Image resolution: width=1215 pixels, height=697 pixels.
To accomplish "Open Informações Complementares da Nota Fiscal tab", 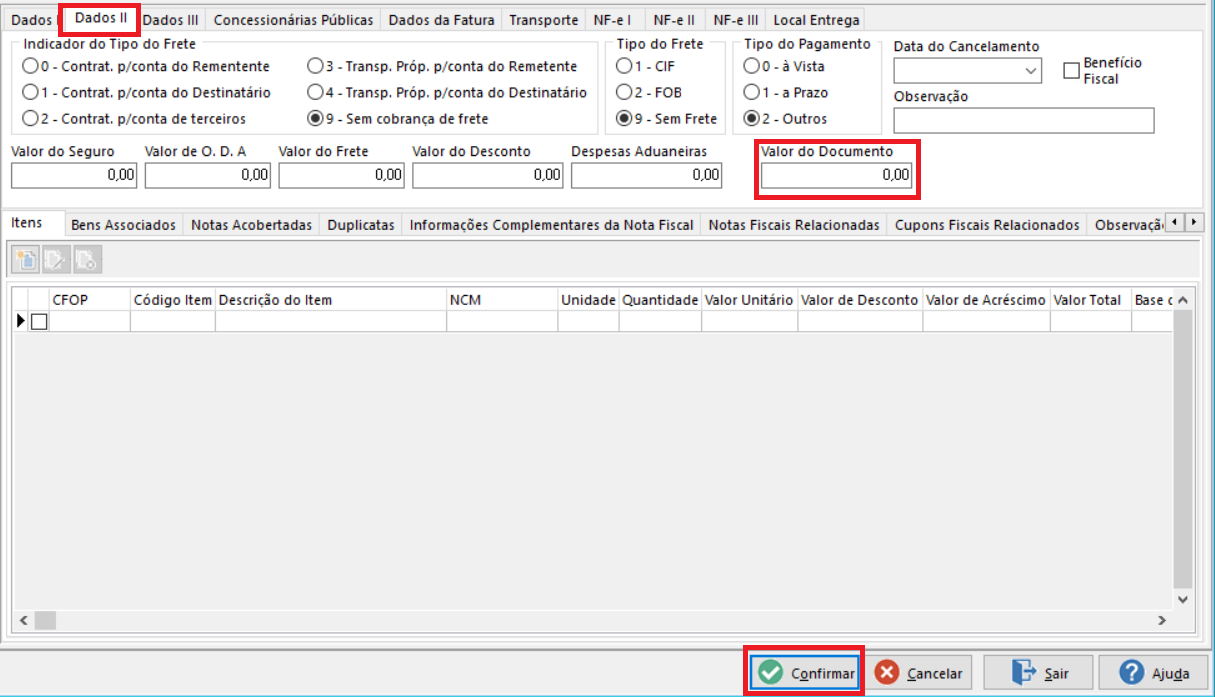I will (551, 225).
